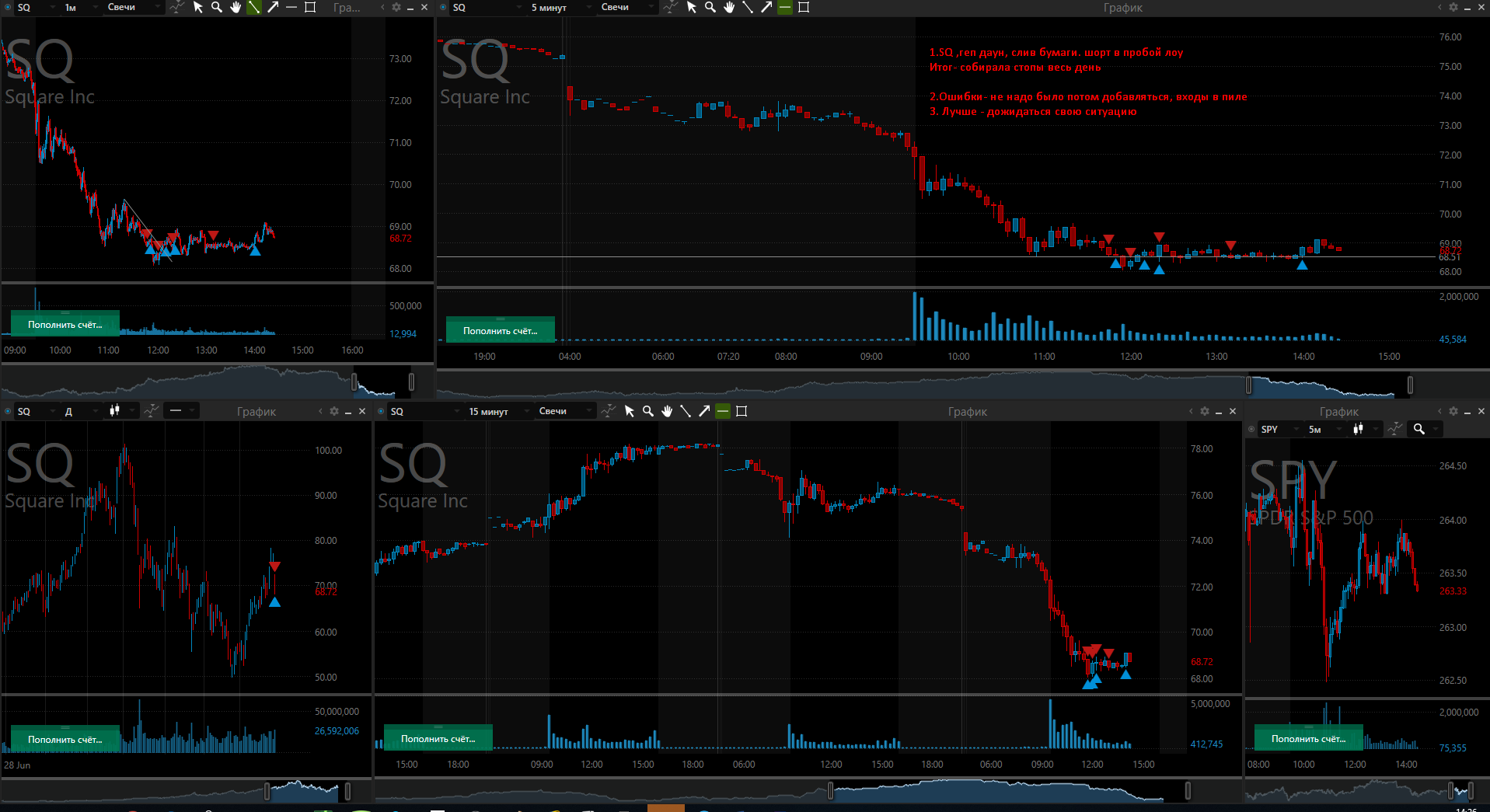Select the rectangle tool in the 15 минут chart

click(742, 411)
